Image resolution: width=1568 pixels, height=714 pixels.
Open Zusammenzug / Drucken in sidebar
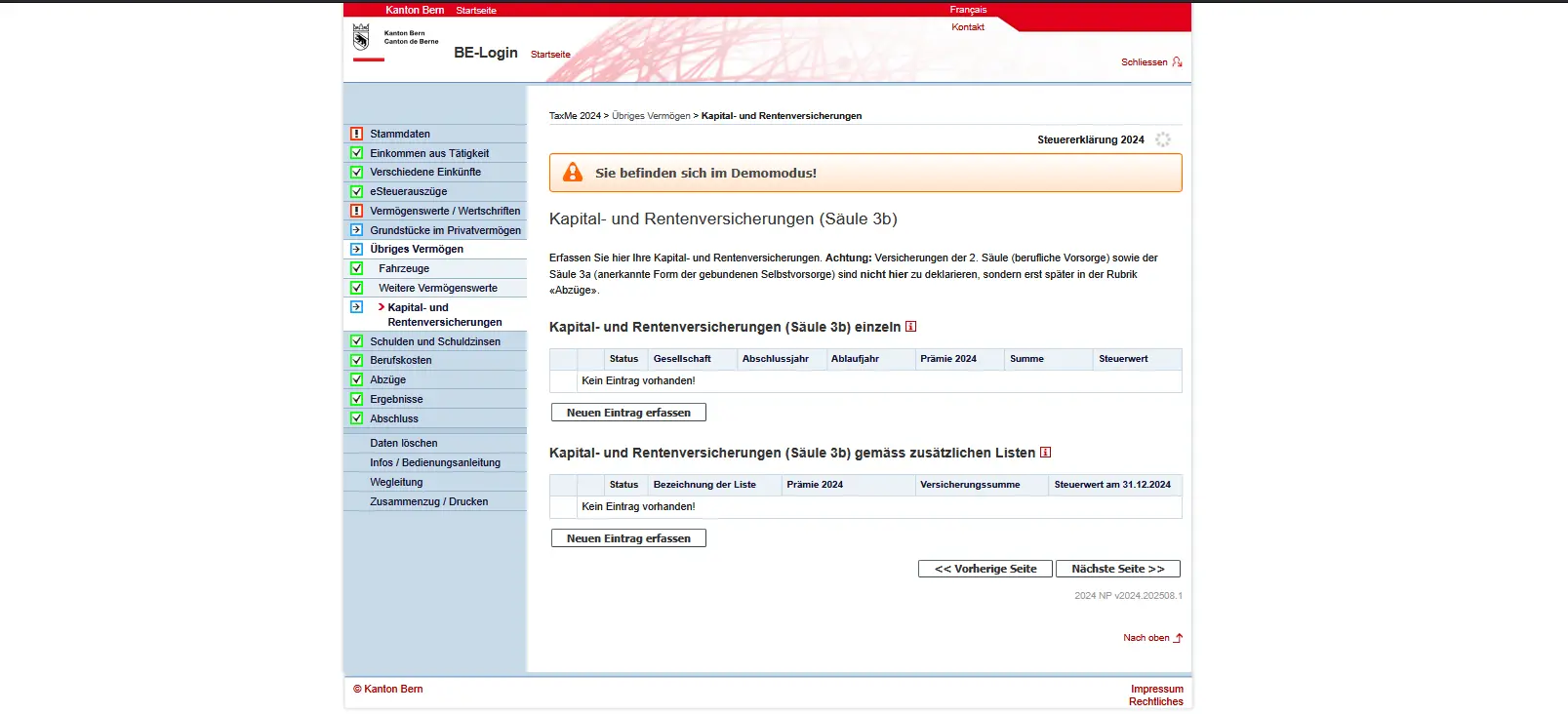pyautogui.click(x=428, y=501)
